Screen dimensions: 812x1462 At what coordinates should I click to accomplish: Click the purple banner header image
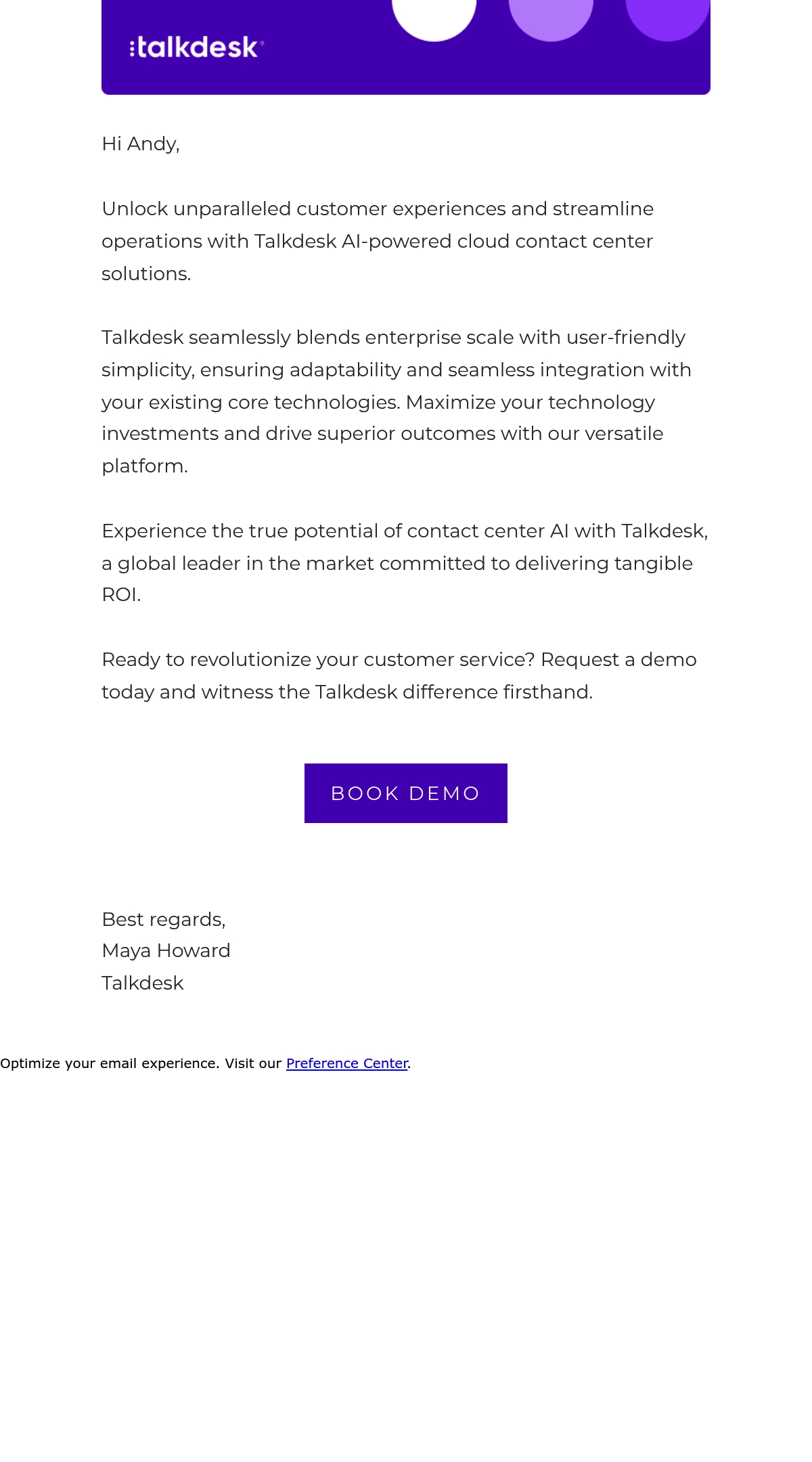406,47
